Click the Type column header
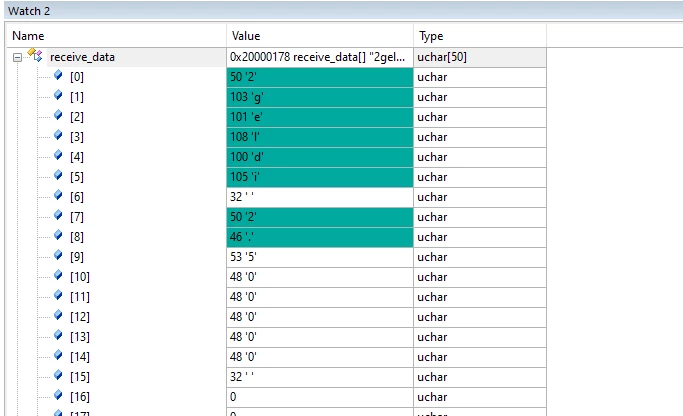 pyautogui.click(x=431, y=36)
